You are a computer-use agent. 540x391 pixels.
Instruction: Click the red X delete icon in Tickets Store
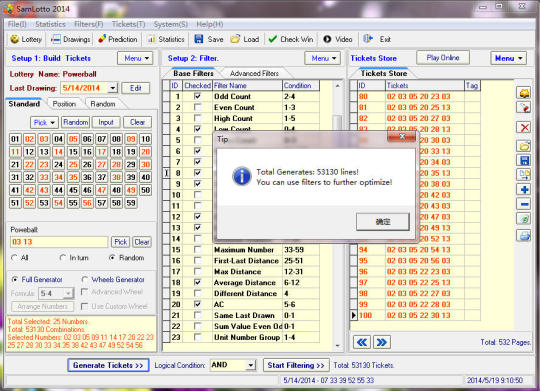click(x=524, y=127)
